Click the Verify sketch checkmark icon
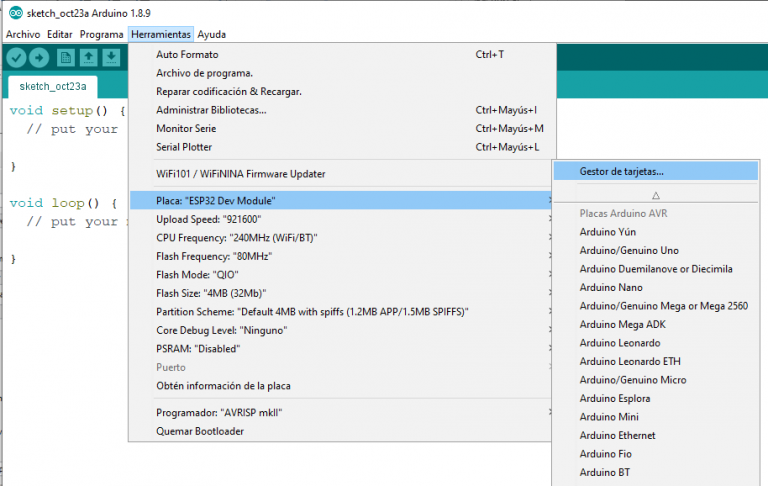Viewport: 768px width, 486px height. 16,58
